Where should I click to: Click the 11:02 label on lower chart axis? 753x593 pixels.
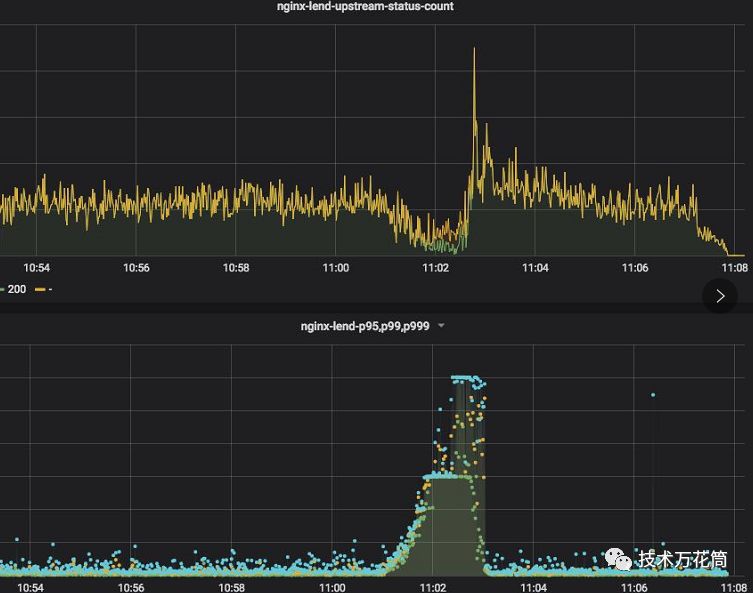tap(433, 587)
